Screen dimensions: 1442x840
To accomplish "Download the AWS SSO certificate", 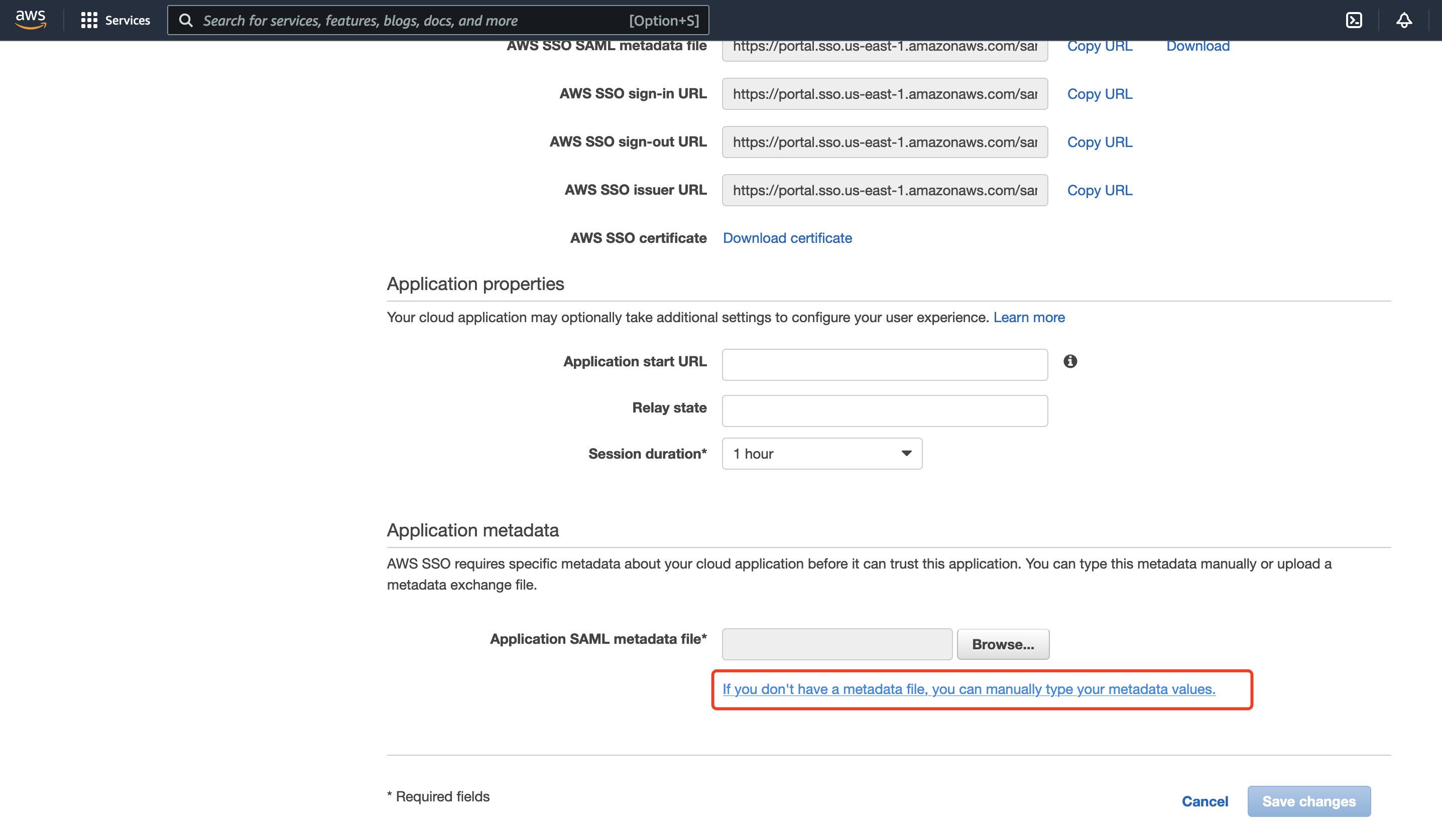I will (787, 238).
